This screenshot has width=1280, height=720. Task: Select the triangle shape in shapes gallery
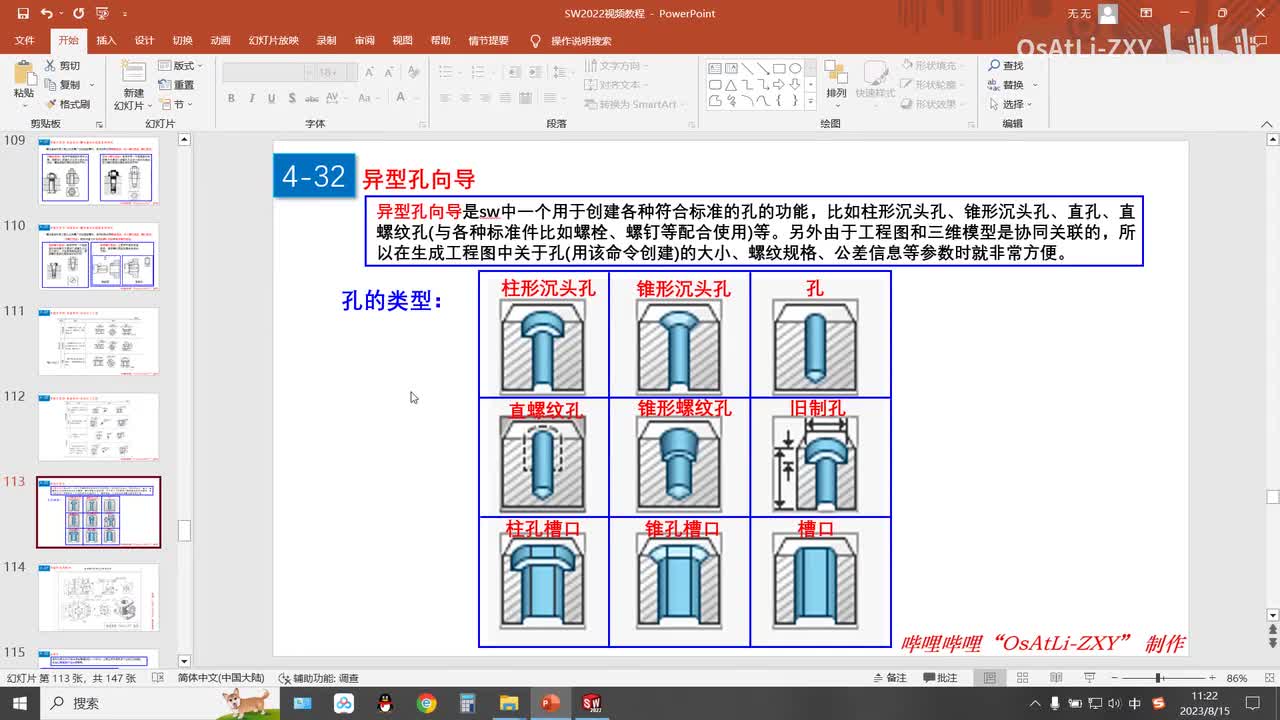click(732, 84)
